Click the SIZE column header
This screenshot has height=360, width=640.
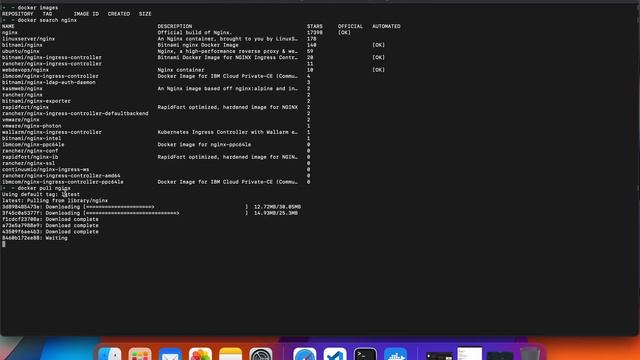[x=145, y=14]
